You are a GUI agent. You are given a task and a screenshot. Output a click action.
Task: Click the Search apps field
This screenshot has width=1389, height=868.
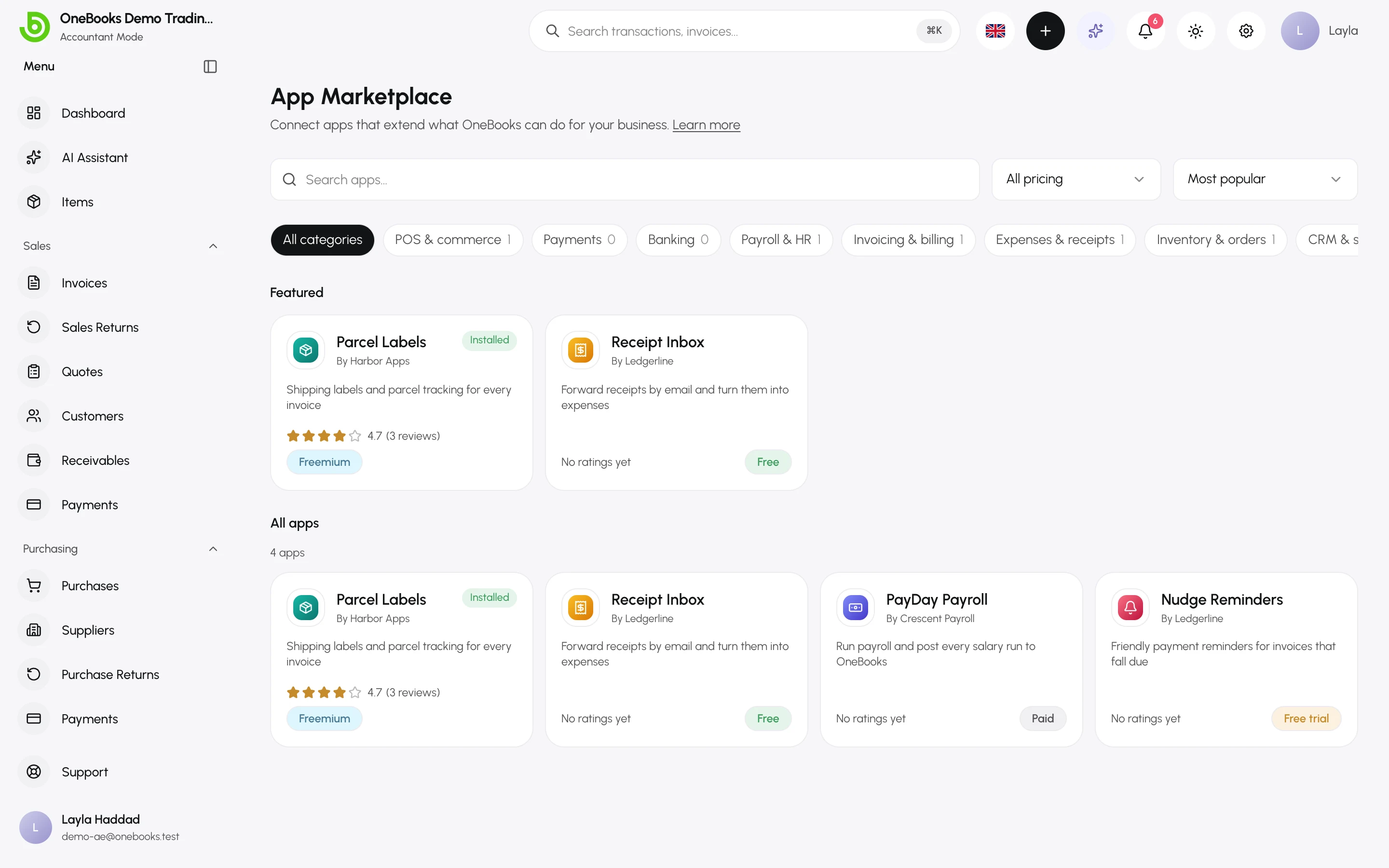pos(625,179)
